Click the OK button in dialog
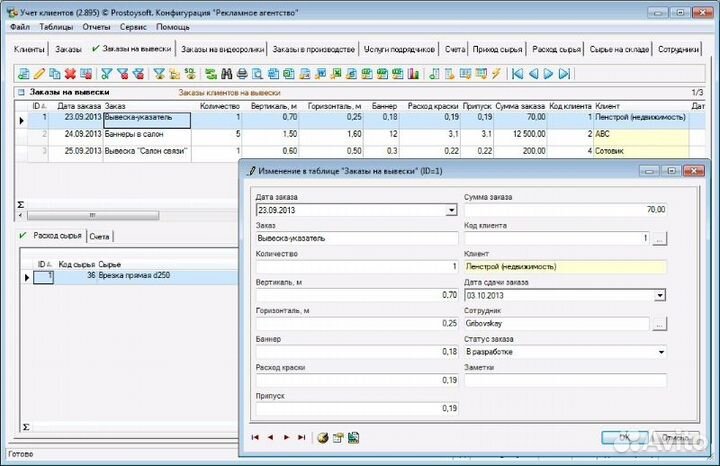720x466 pixels. (x=626, y=437)
